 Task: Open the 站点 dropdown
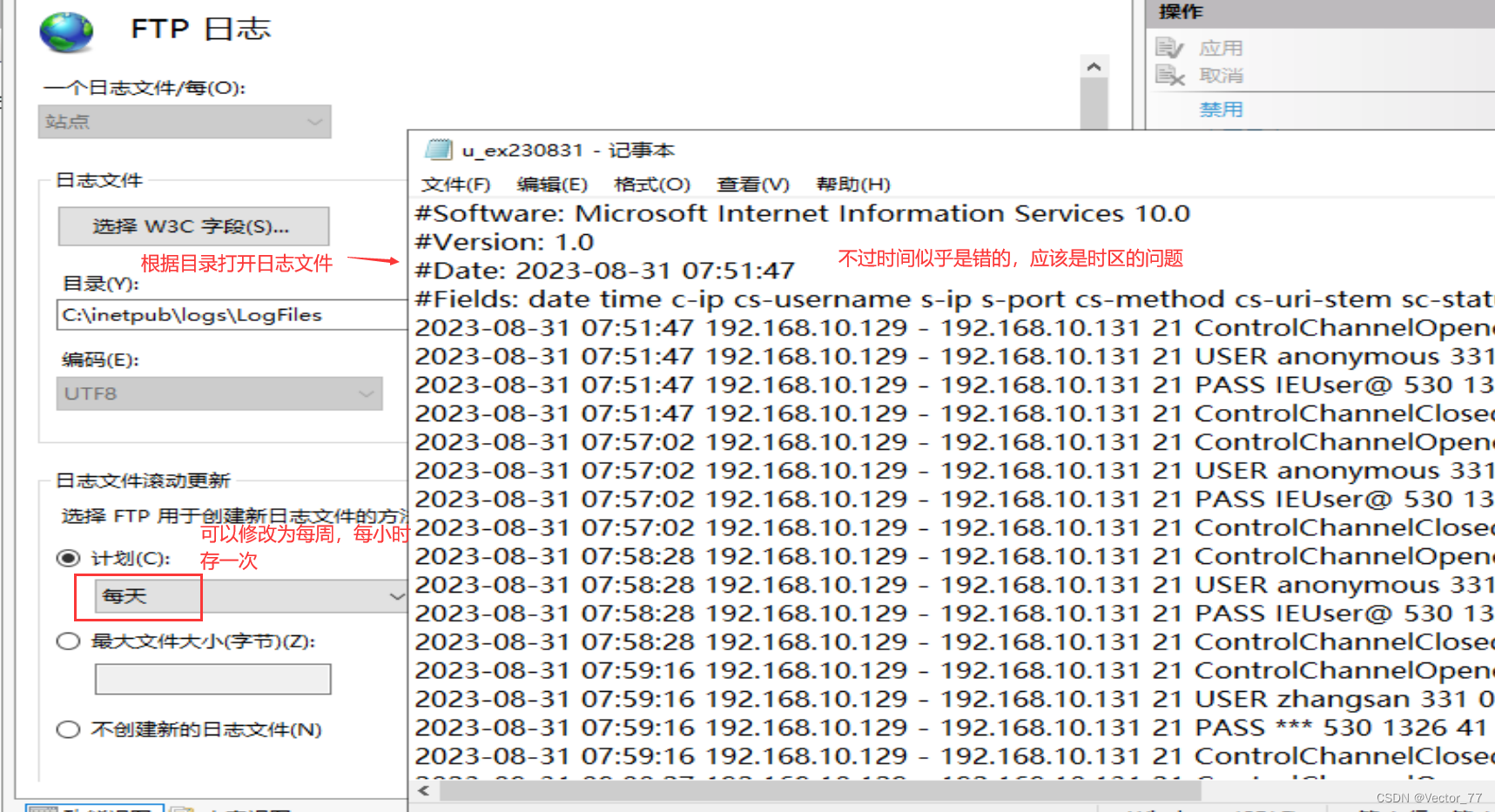point(184,122)
